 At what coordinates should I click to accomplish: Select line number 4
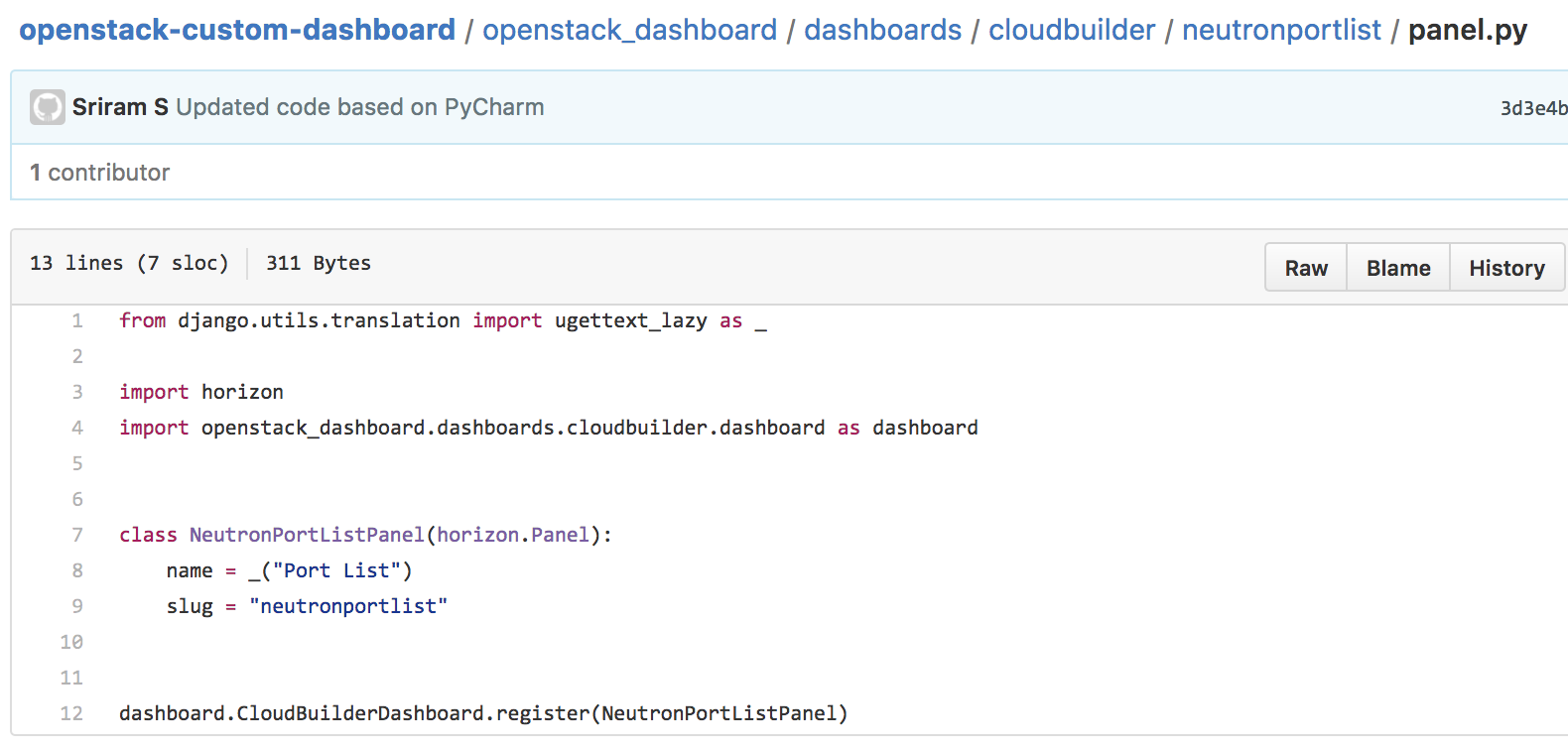tap(77, 428)
